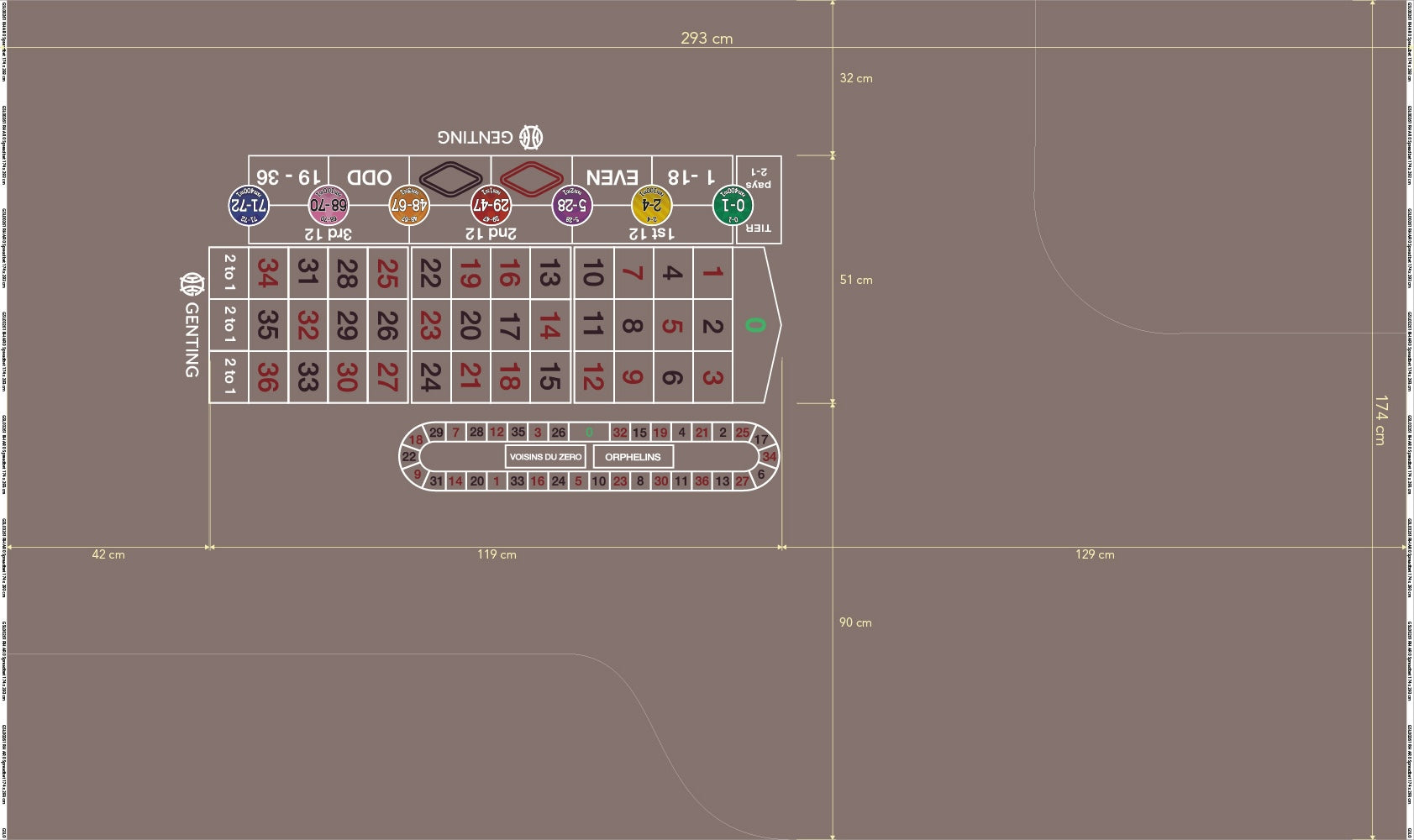Click the 119 cm dimension label
Screen dimensions: 1414x840
coord(497,554)
